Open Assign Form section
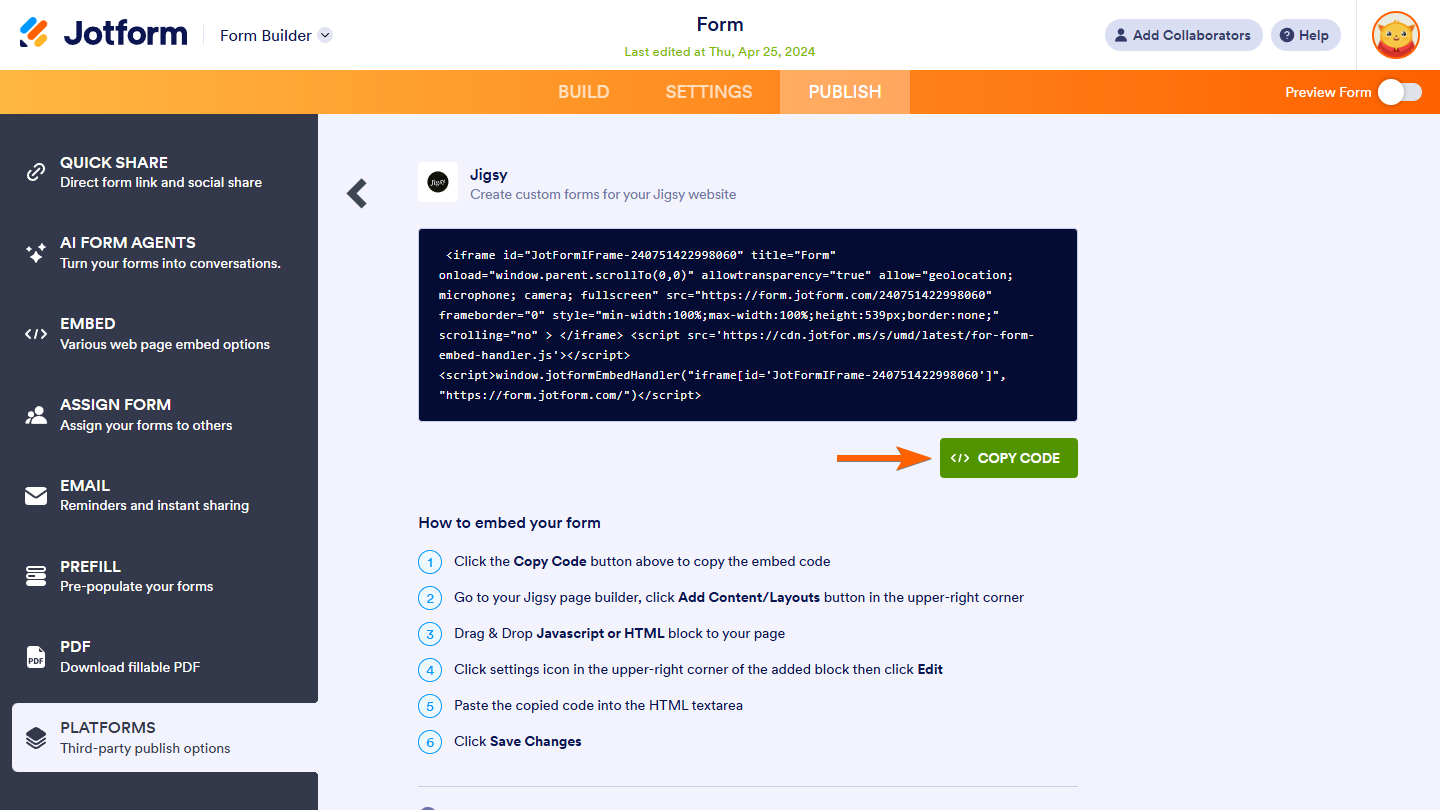1440x810 pixels. [159, 415]
